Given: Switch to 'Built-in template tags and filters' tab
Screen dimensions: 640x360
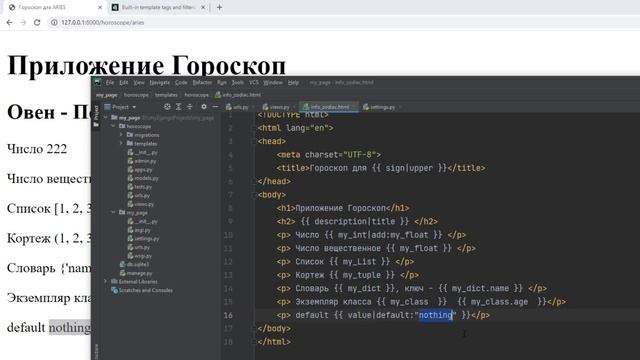Looking at the screenshot, I should click(159, 7).
